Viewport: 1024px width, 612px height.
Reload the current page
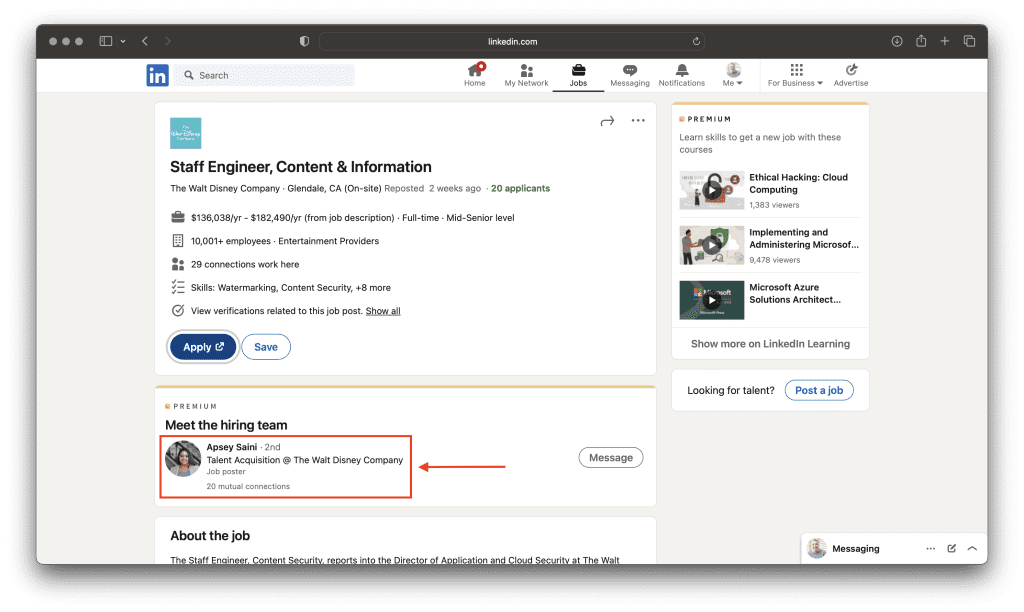(696, 41)
